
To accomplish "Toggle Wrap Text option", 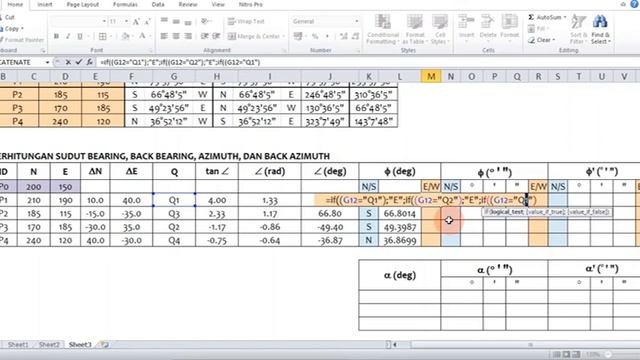I will click(246, 21).
